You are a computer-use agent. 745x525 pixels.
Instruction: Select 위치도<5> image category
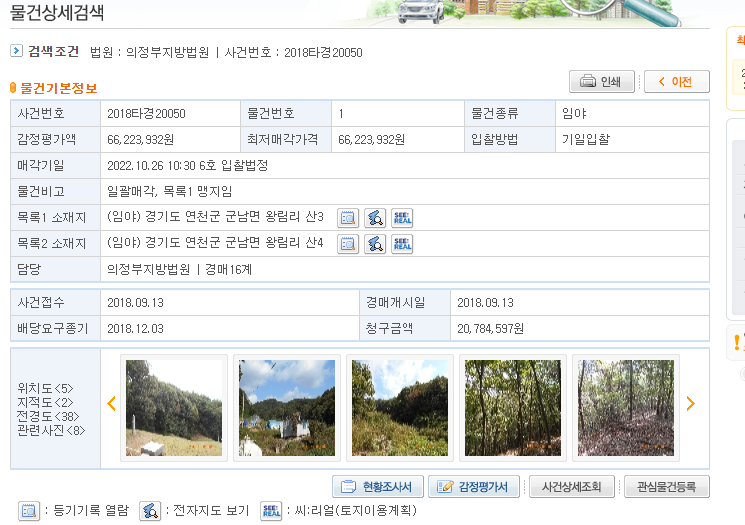point(45,388)
